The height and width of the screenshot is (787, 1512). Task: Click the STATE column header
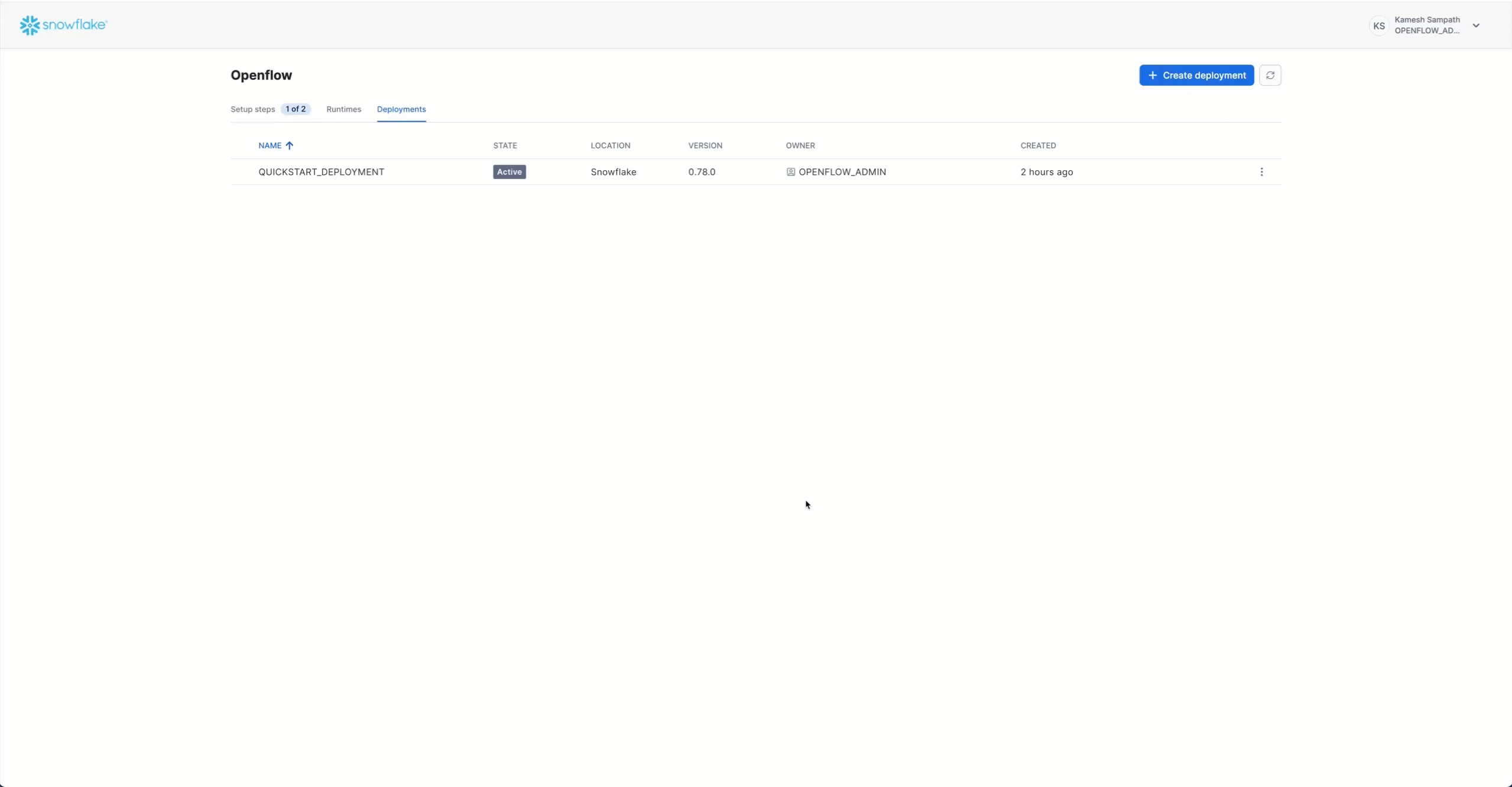click(504, 145)
